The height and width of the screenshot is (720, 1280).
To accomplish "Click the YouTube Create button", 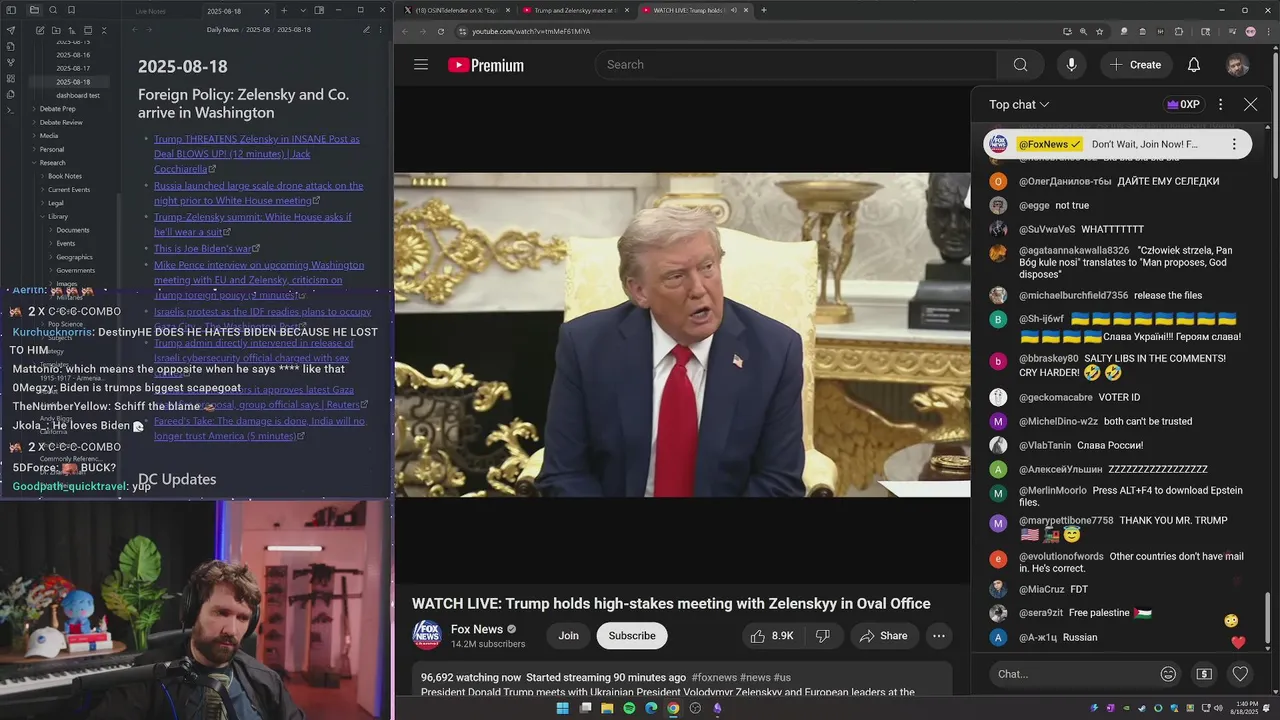I will coord(1135,65).
